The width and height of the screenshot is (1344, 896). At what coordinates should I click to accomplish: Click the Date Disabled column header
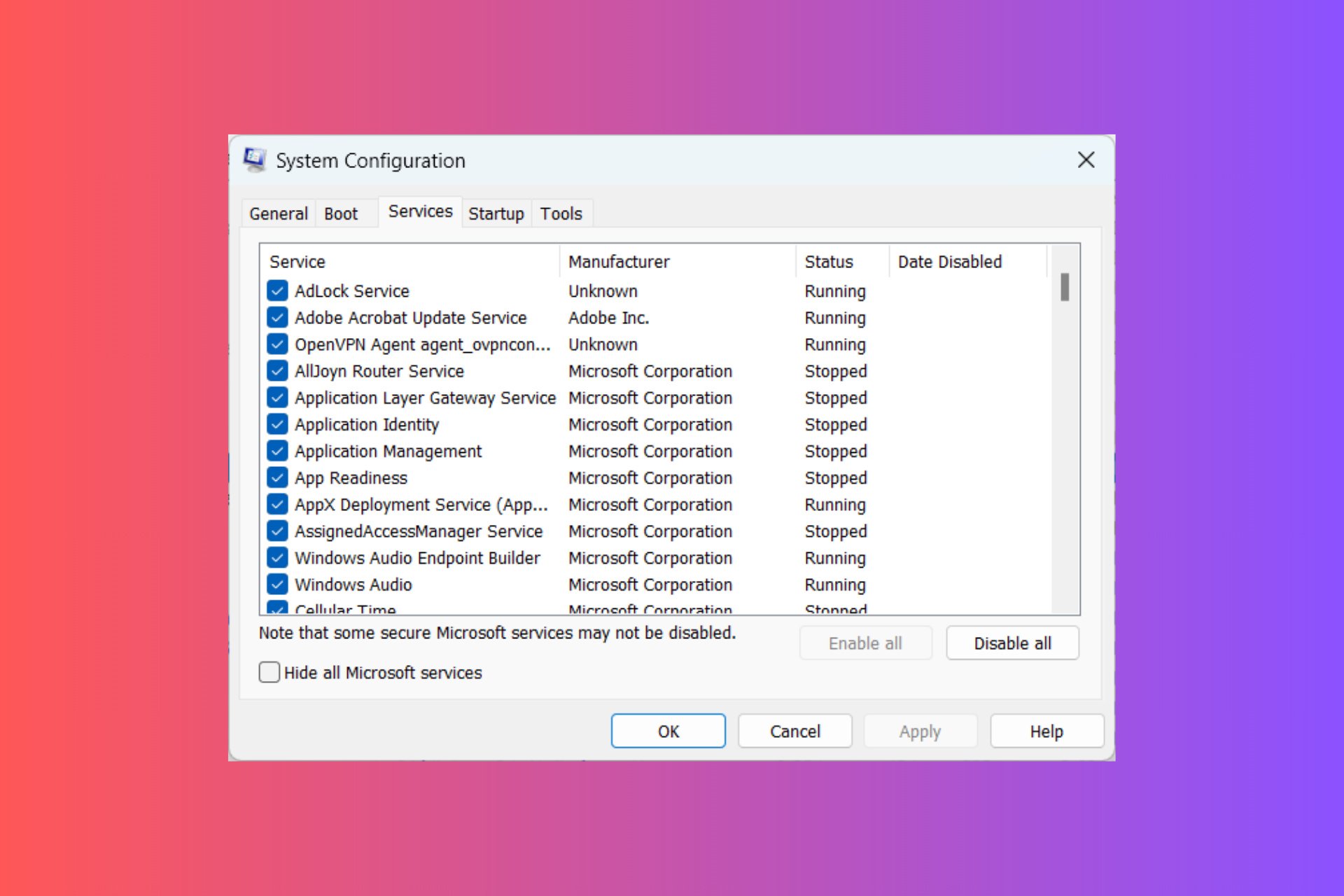click(x=968, y=262)
